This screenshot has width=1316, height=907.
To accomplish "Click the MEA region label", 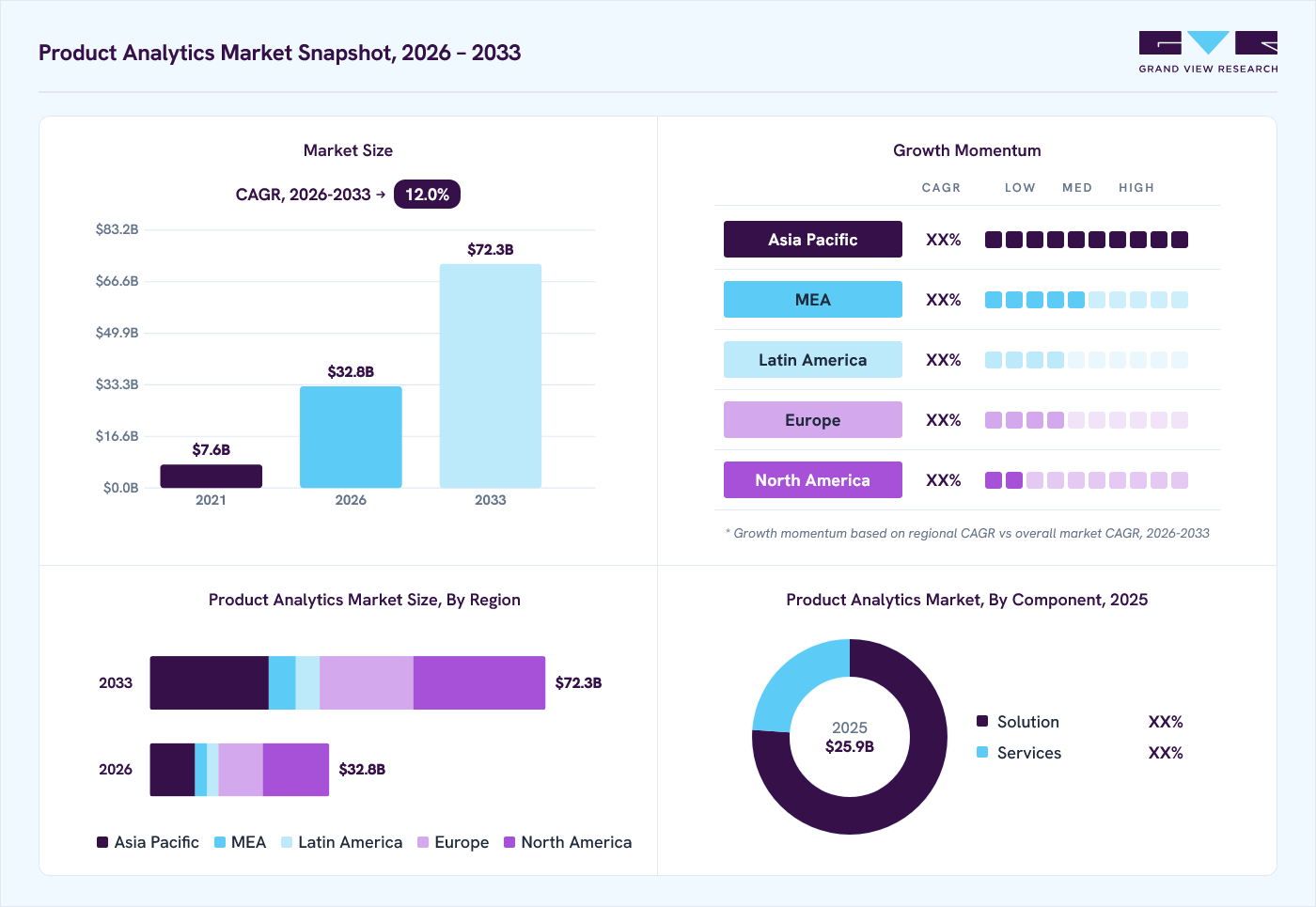I will click(x=813, y=300).
